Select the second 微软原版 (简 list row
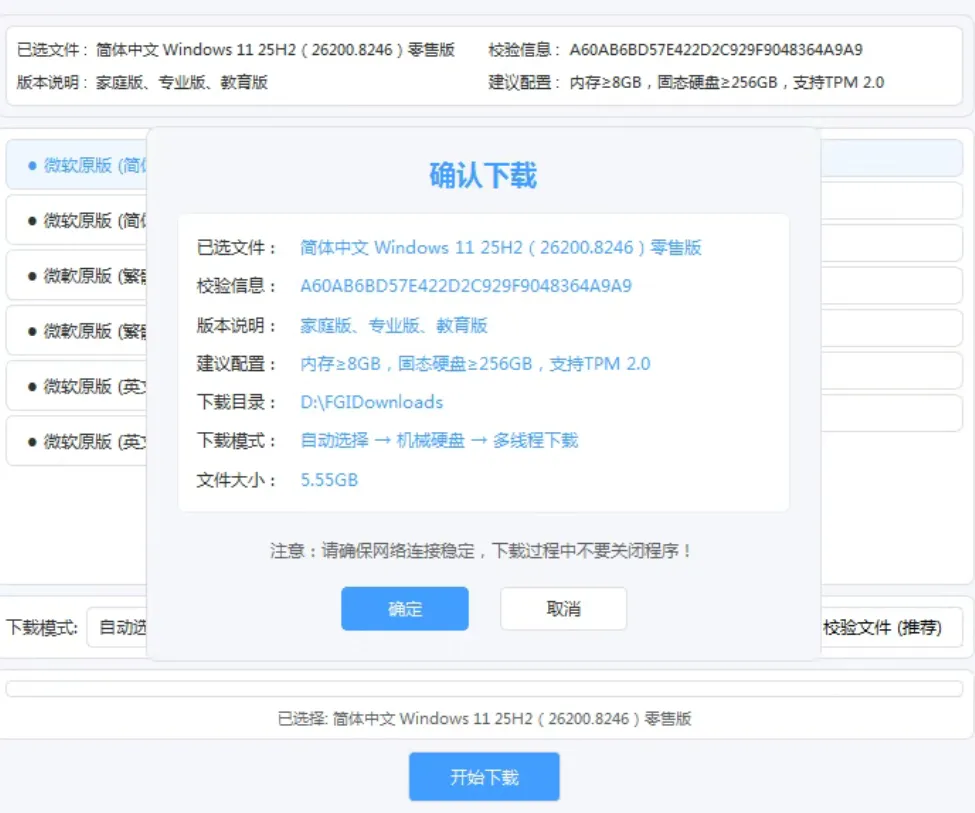The image size is (975, 813). (77, 220)
